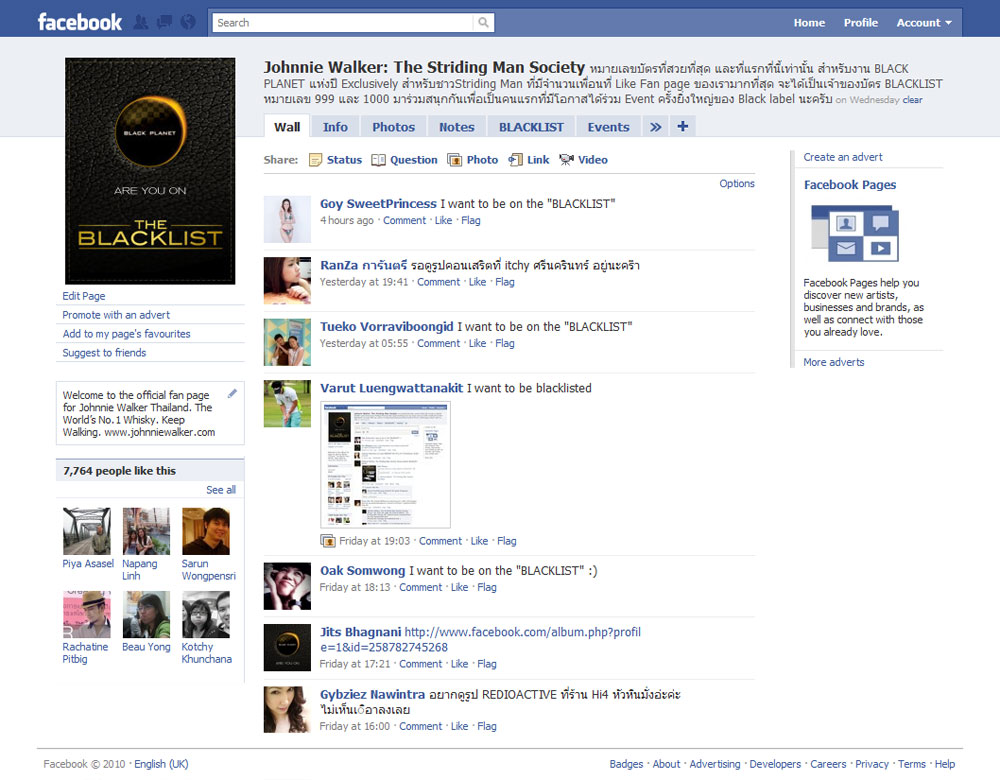
Task: Clear the page status with clear link
Action: [x=912, y=100]
